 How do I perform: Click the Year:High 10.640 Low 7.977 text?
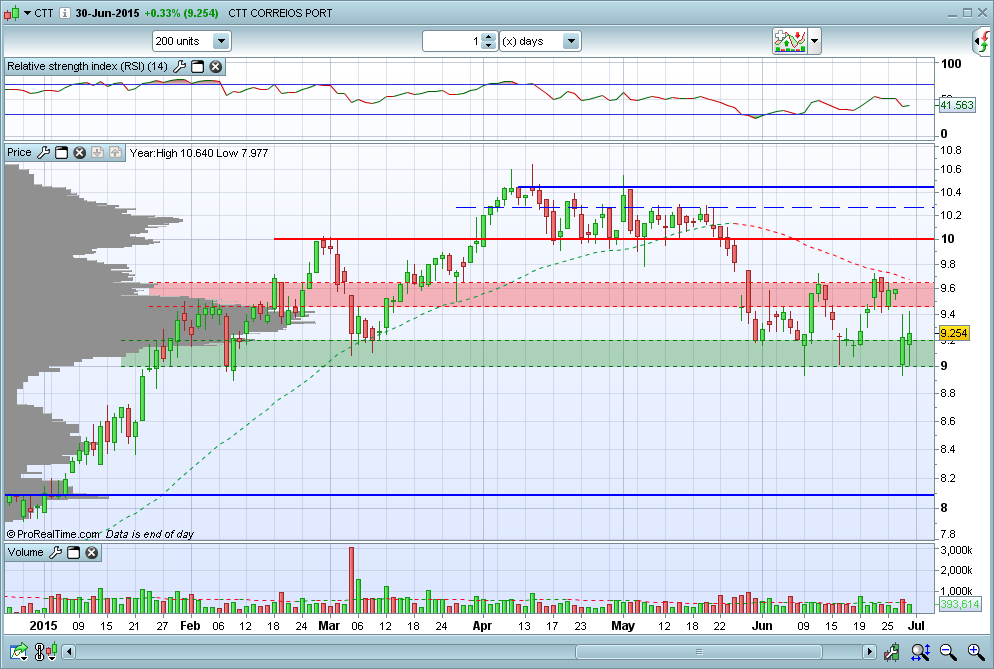click(198, 153)
